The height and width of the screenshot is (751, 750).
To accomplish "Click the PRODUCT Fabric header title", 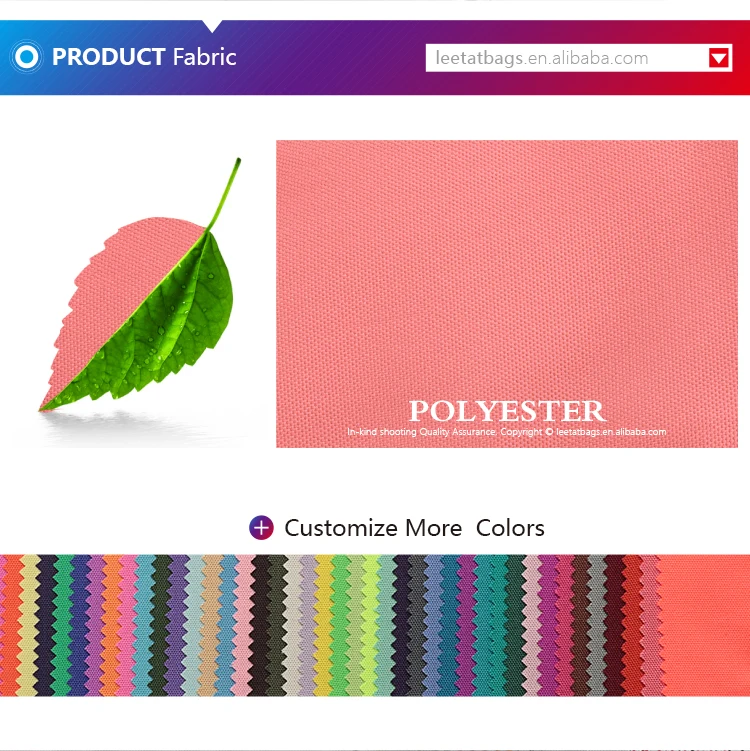I will pos(144,57).
